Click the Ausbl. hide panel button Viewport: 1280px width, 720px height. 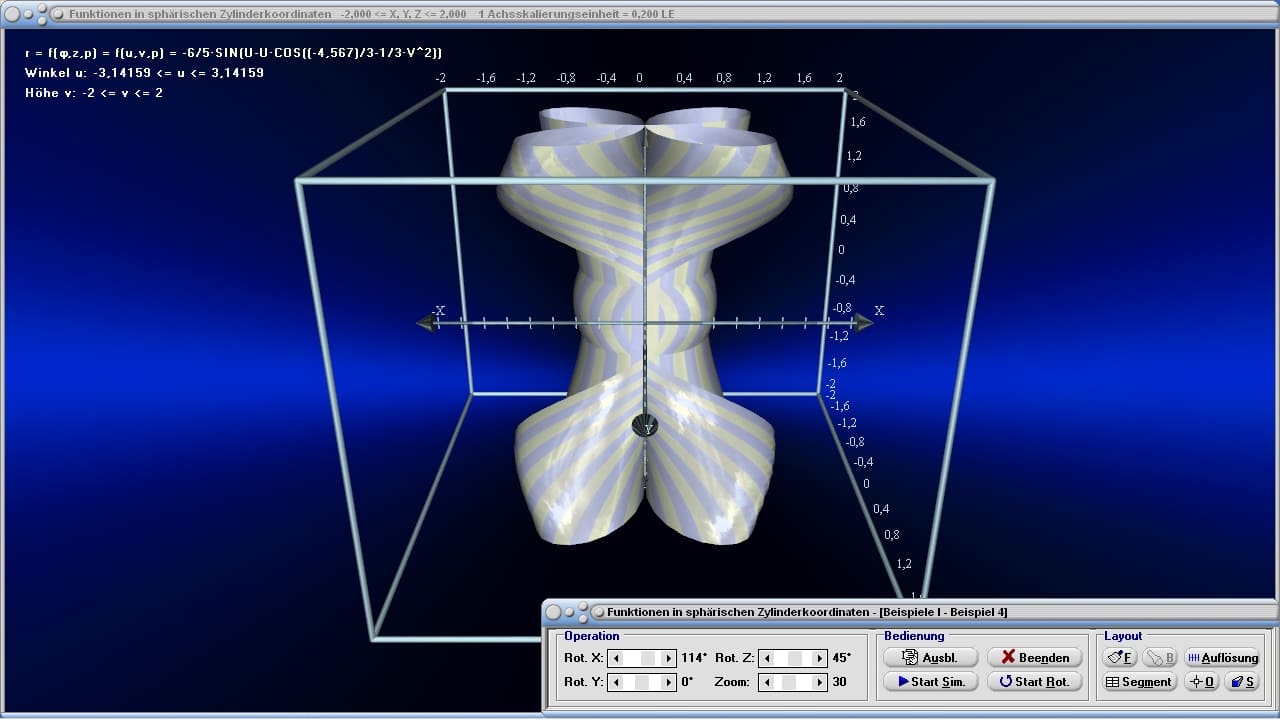[x=930, y=658]
